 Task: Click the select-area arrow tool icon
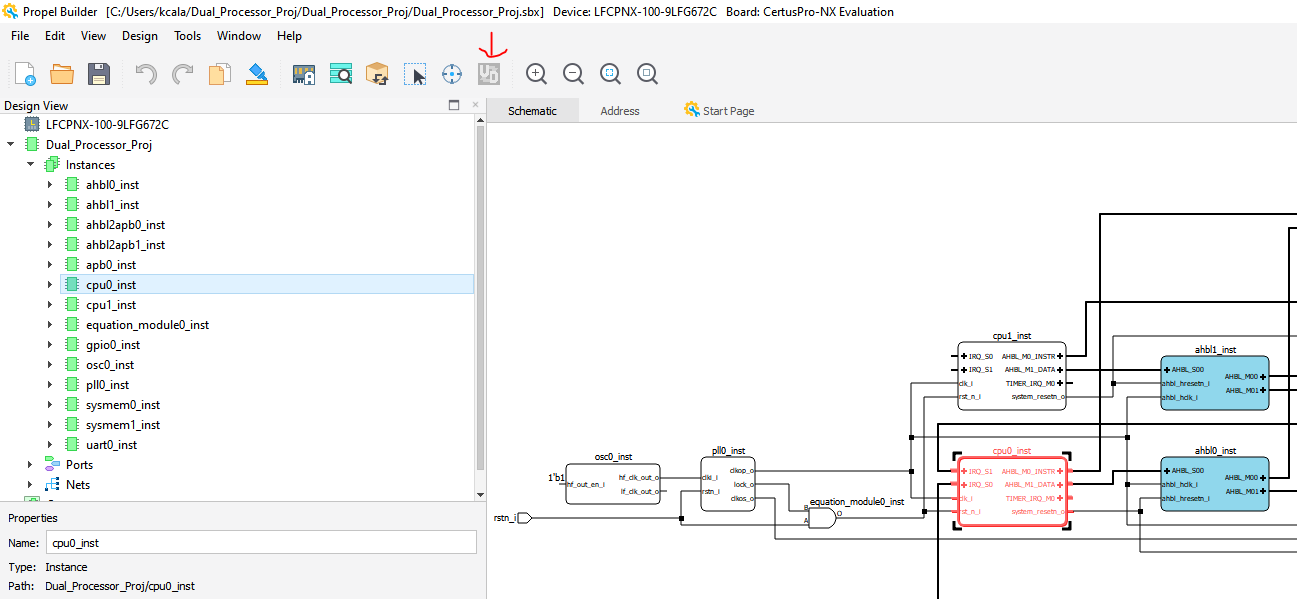(x=415, y=74)
